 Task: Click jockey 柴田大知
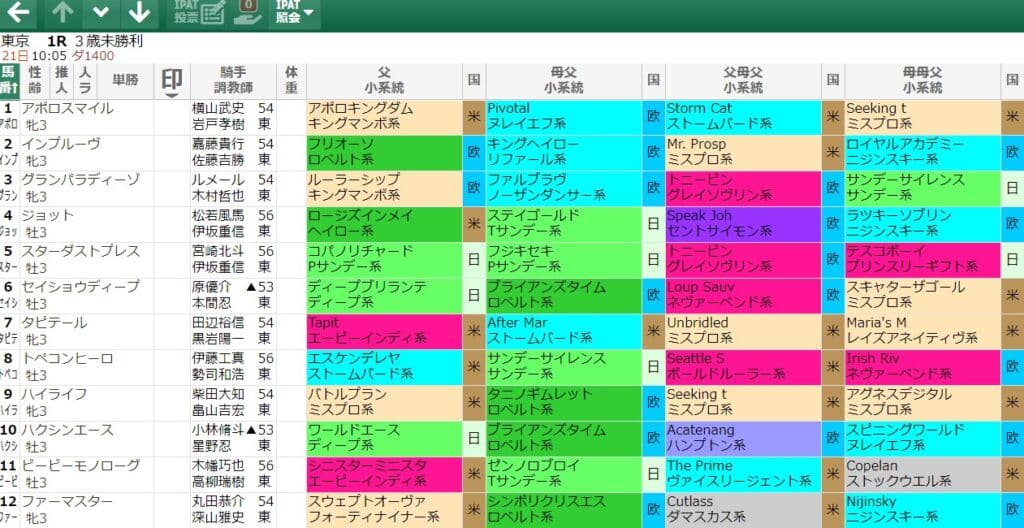click(218, 394)
